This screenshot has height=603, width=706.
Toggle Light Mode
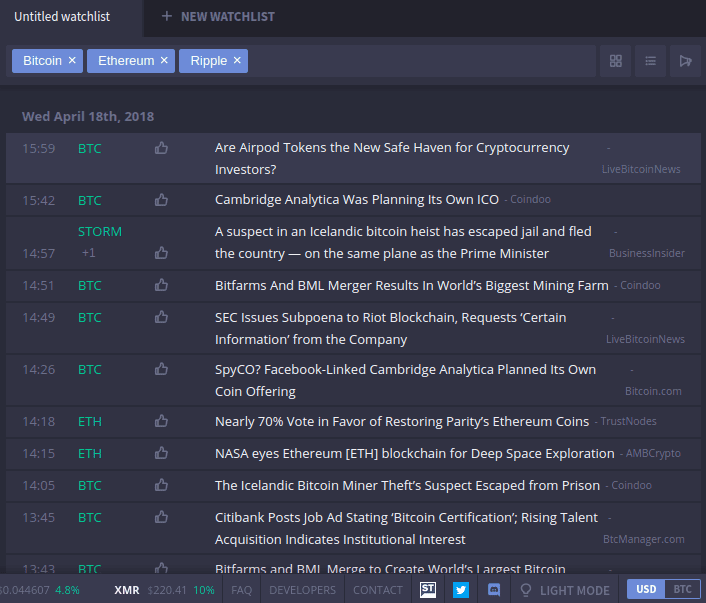point(563,590)
